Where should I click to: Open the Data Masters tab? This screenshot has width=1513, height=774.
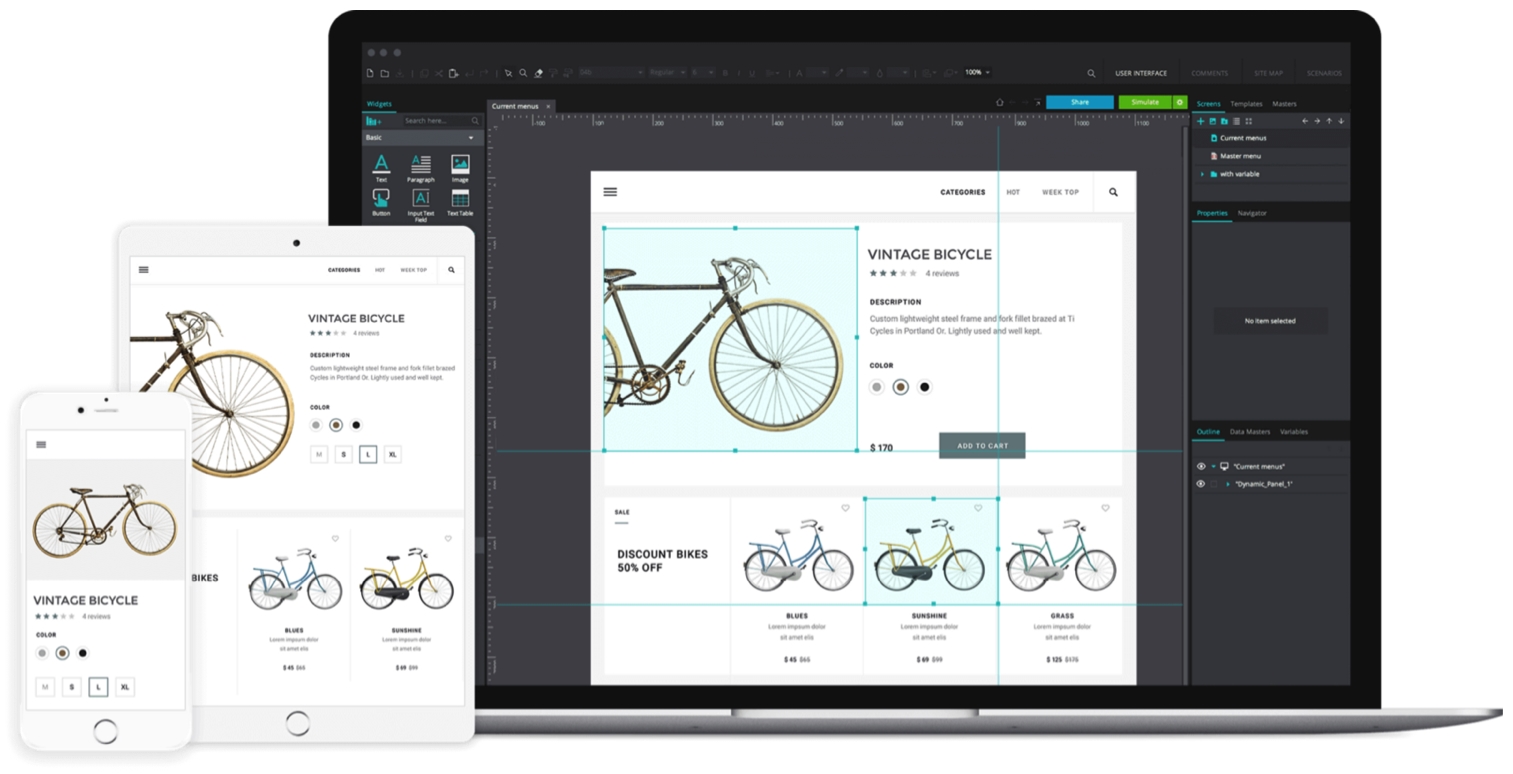pos(1249,432)
